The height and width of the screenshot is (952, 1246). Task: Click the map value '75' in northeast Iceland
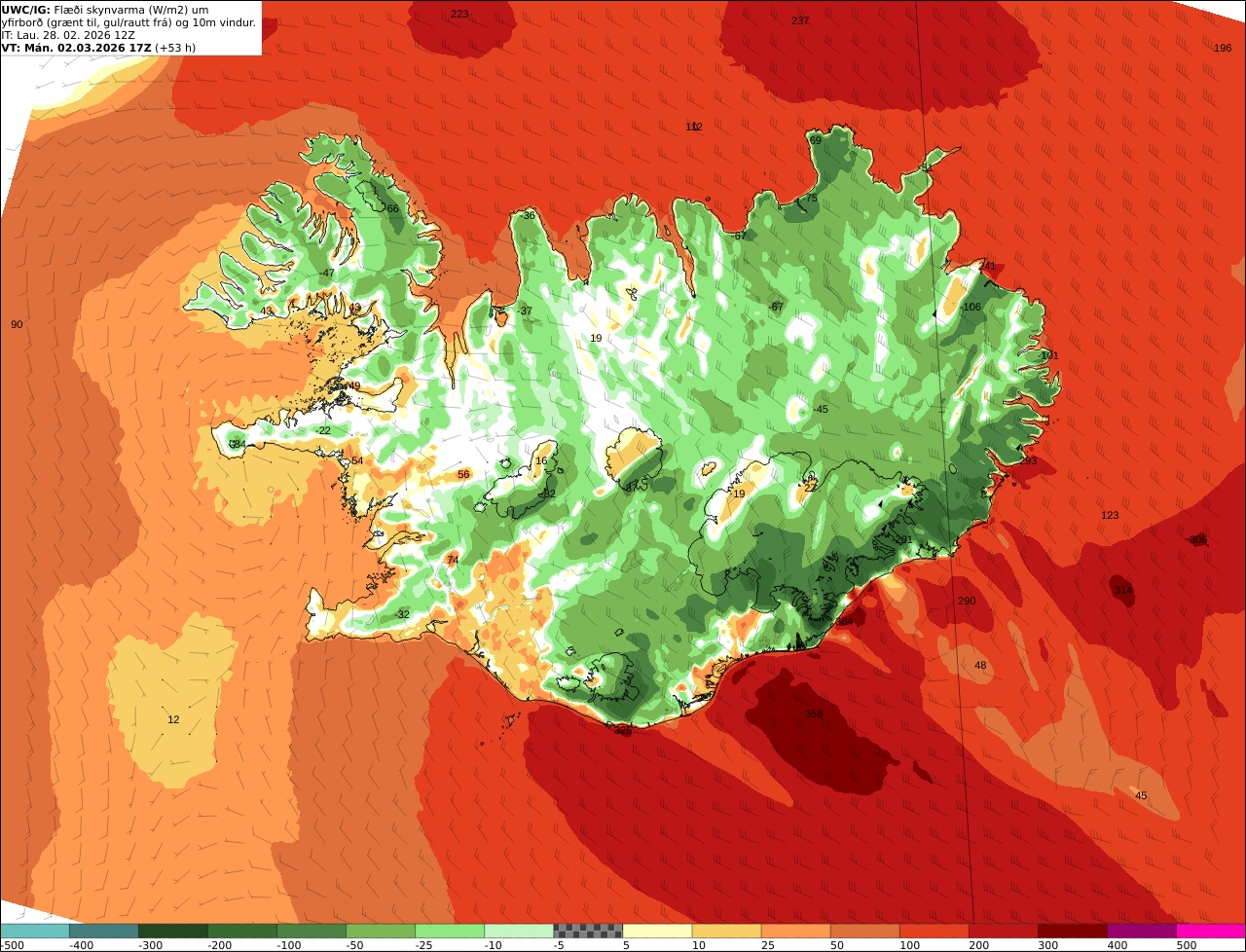[x=812, y=198]
